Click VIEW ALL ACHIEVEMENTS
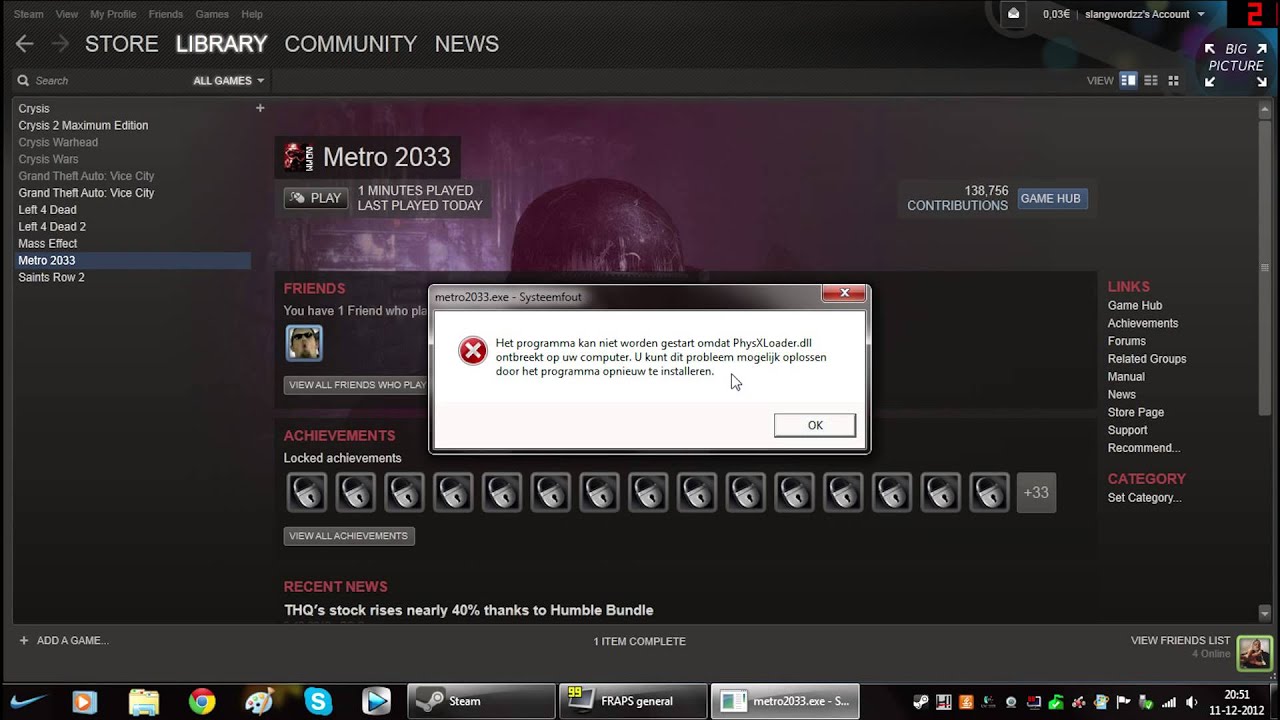Viewport: 1280px width, 720px height. (349, 536)
